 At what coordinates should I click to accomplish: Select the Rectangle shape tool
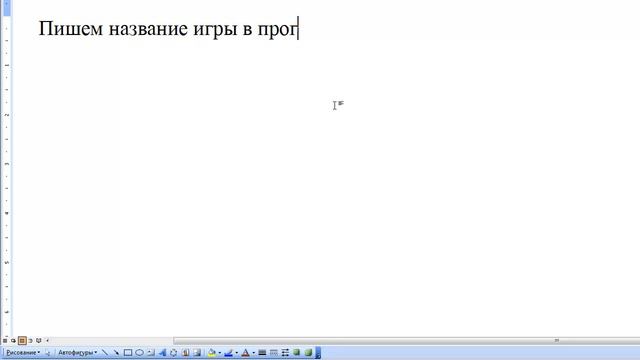tap(128, 352)
